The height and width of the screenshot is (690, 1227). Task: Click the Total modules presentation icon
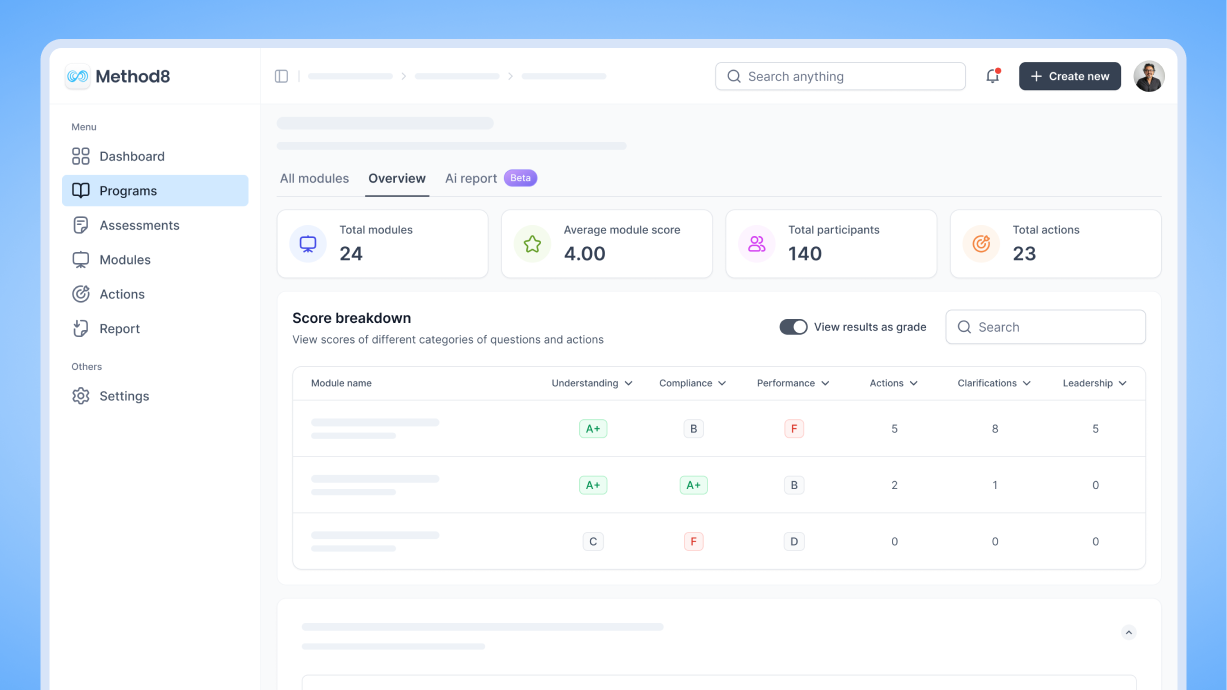pyautogui.click(x=308, y=244)
